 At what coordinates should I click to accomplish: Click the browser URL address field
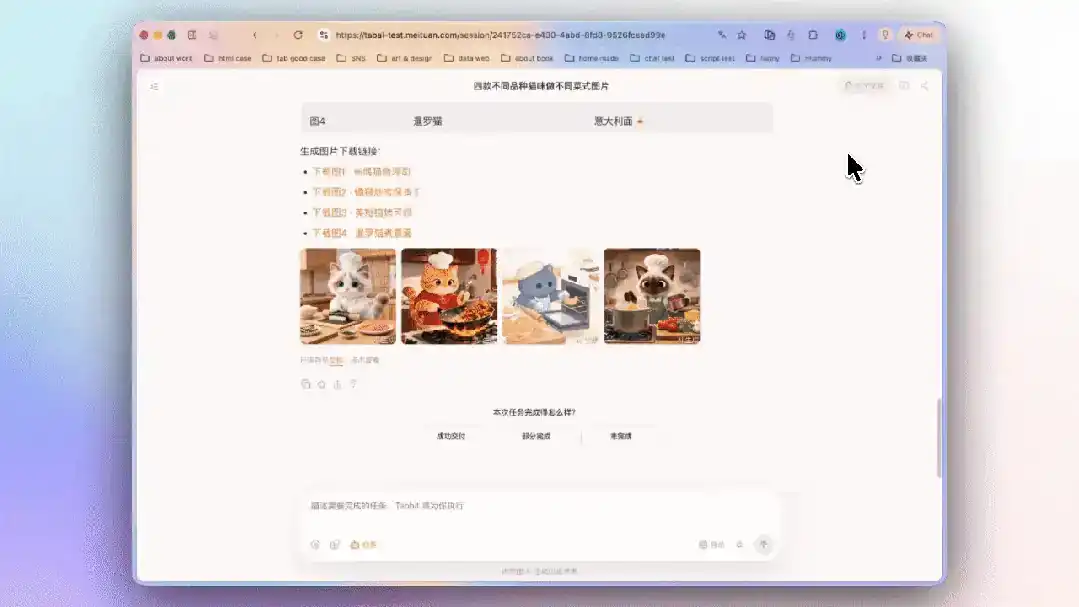click(x=500, y=35)
